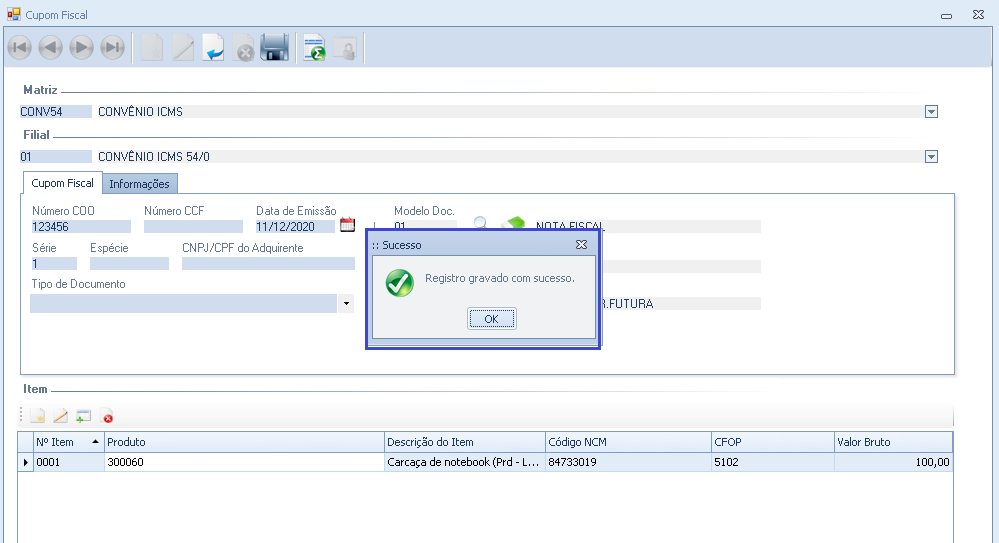Click the undo blue arrow document icon
The image size is (999, 543).
click(x=213, y=48)
